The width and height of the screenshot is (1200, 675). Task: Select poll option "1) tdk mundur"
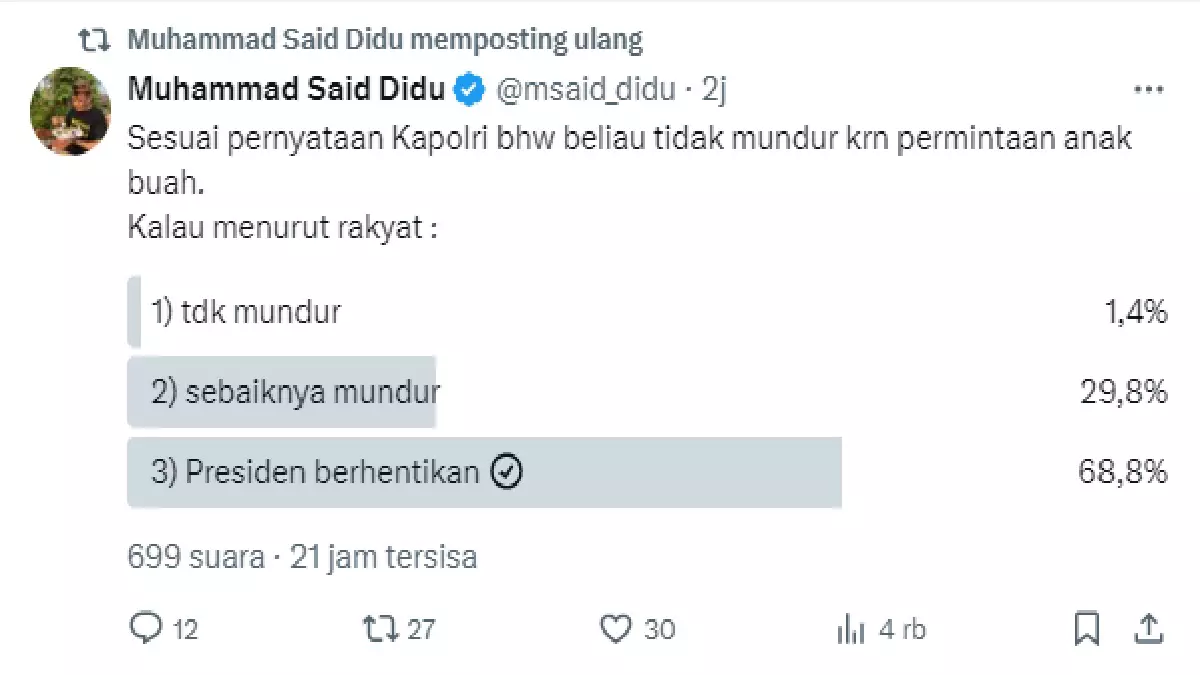pyautogui.click(x=246, y=313)
